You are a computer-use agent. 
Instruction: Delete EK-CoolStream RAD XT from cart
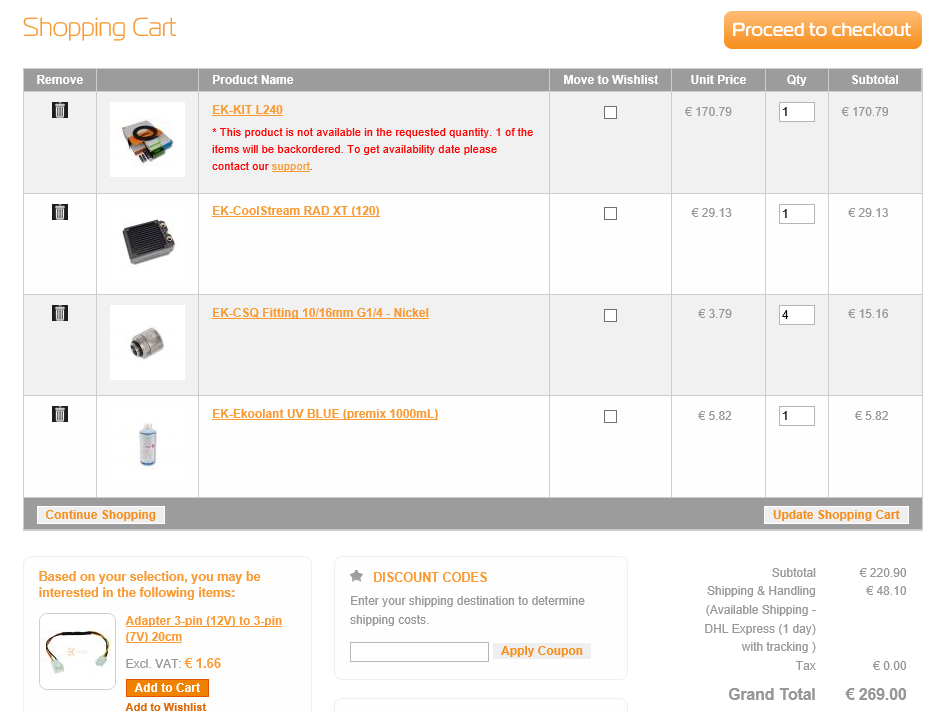(x=60, y=212)
